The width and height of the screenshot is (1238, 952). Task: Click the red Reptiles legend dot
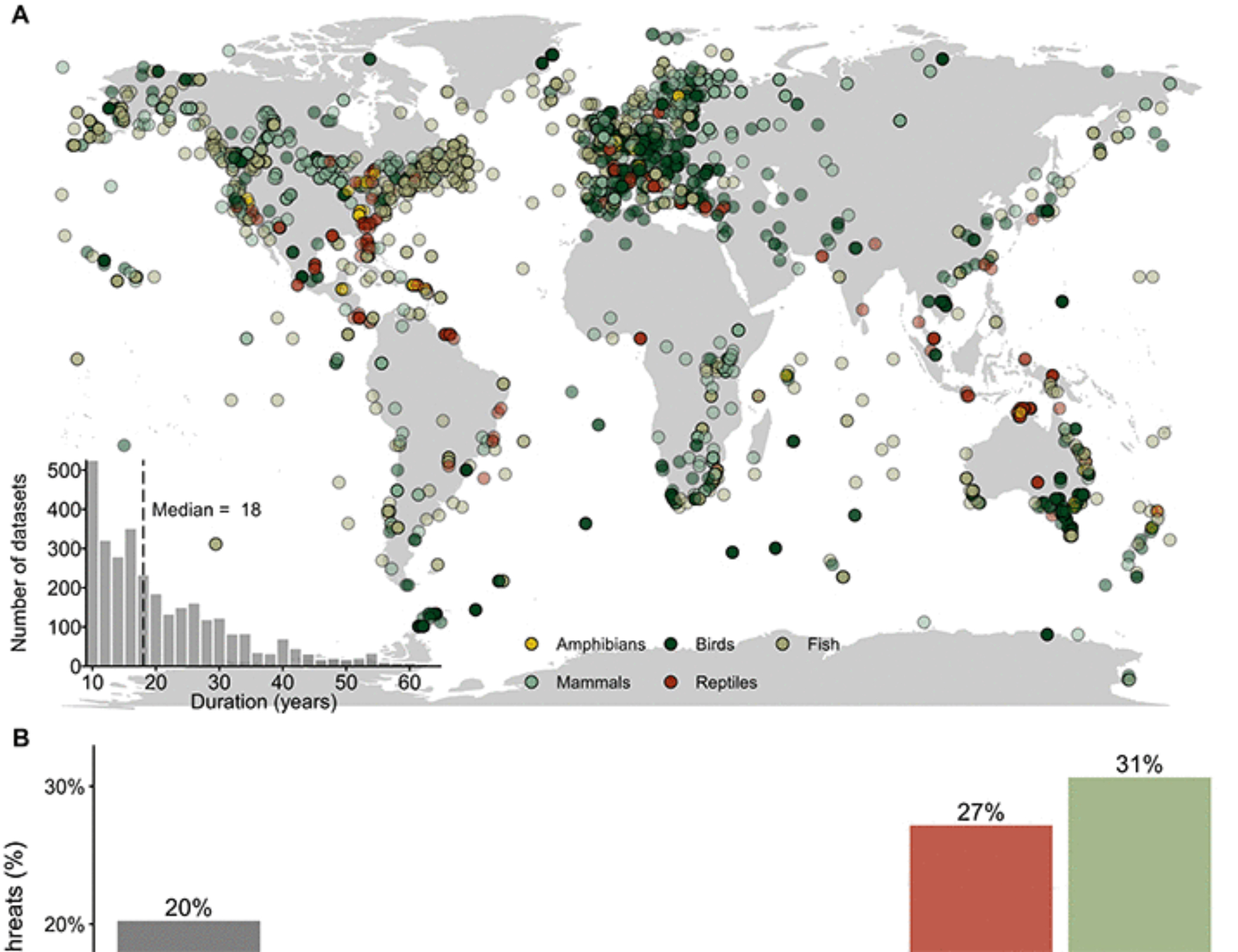point(670,682)
